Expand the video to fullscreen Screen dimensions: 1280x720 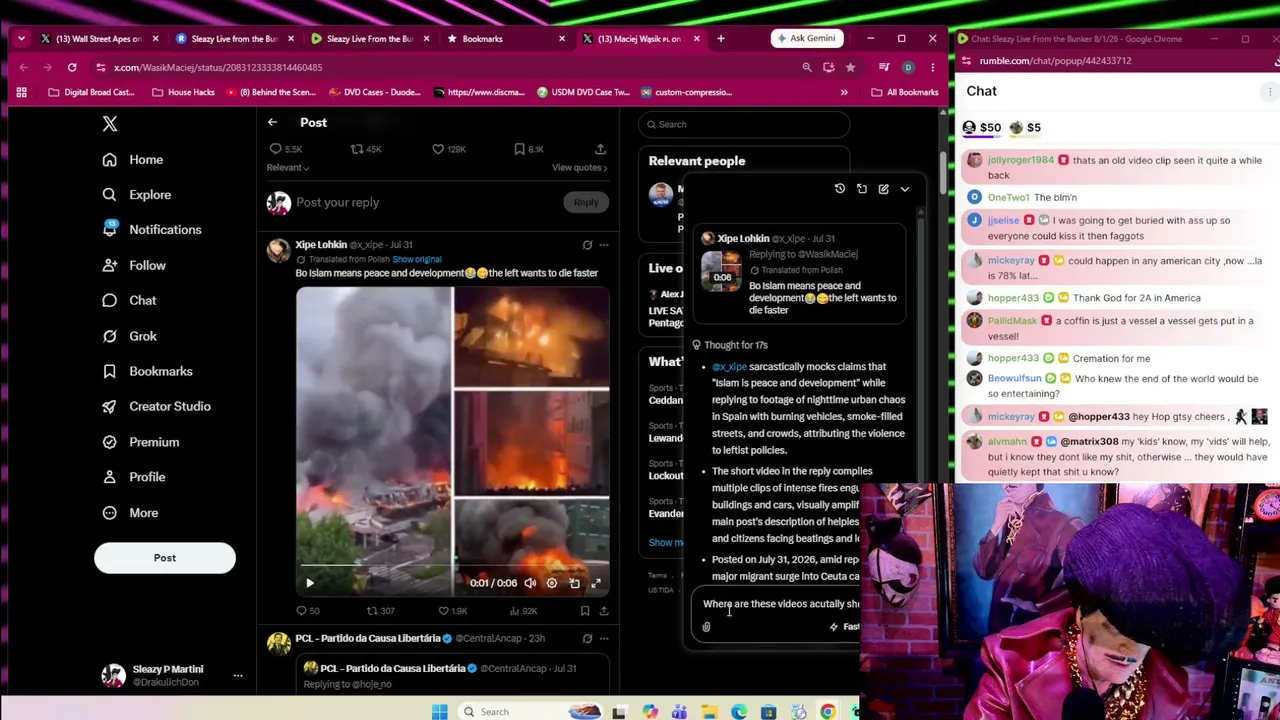596,583
